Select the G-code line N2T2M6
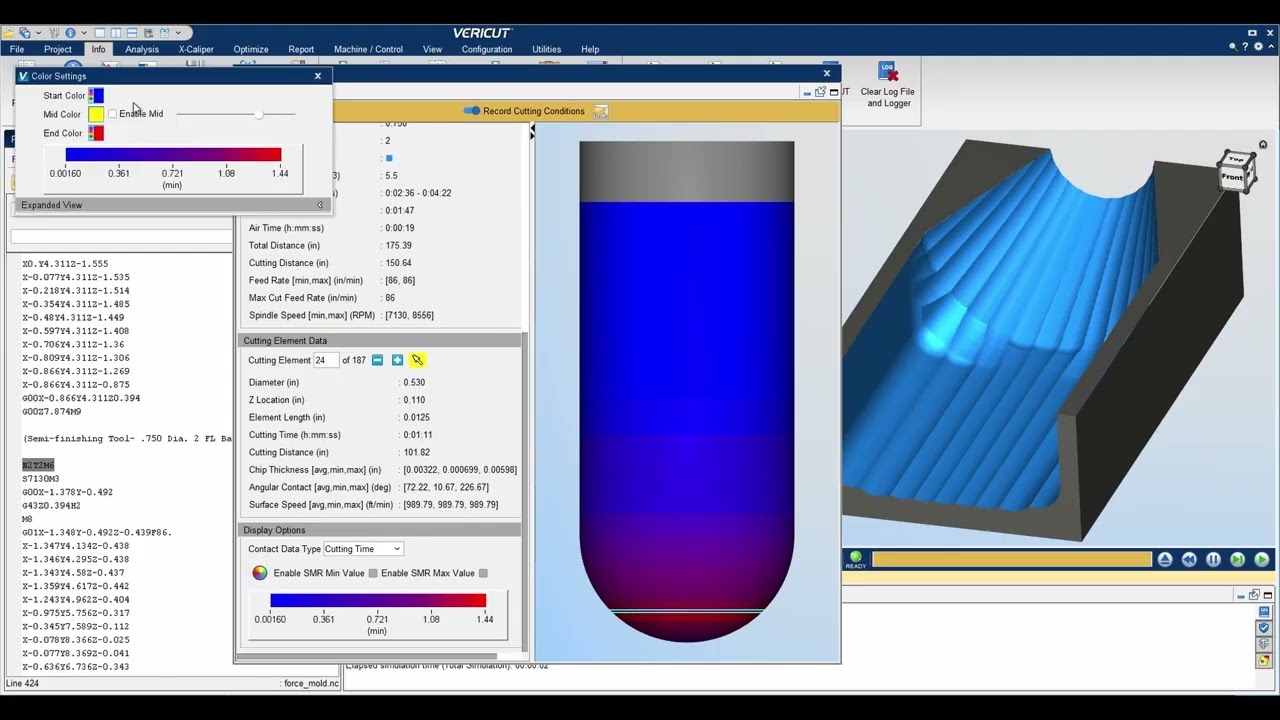This screenshot has height=720, width=1280. (38, 465)
